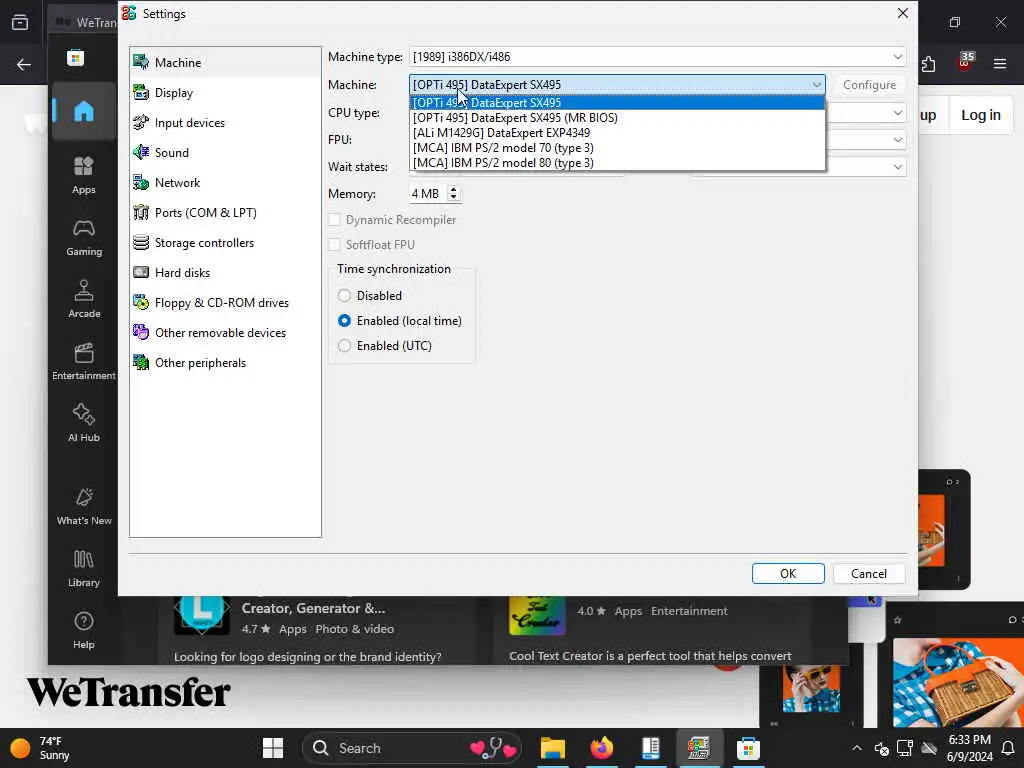Screen dimensions: 1024x768
Task: Collapse the Machine combo box arrow
Action: tap(816, 84)
